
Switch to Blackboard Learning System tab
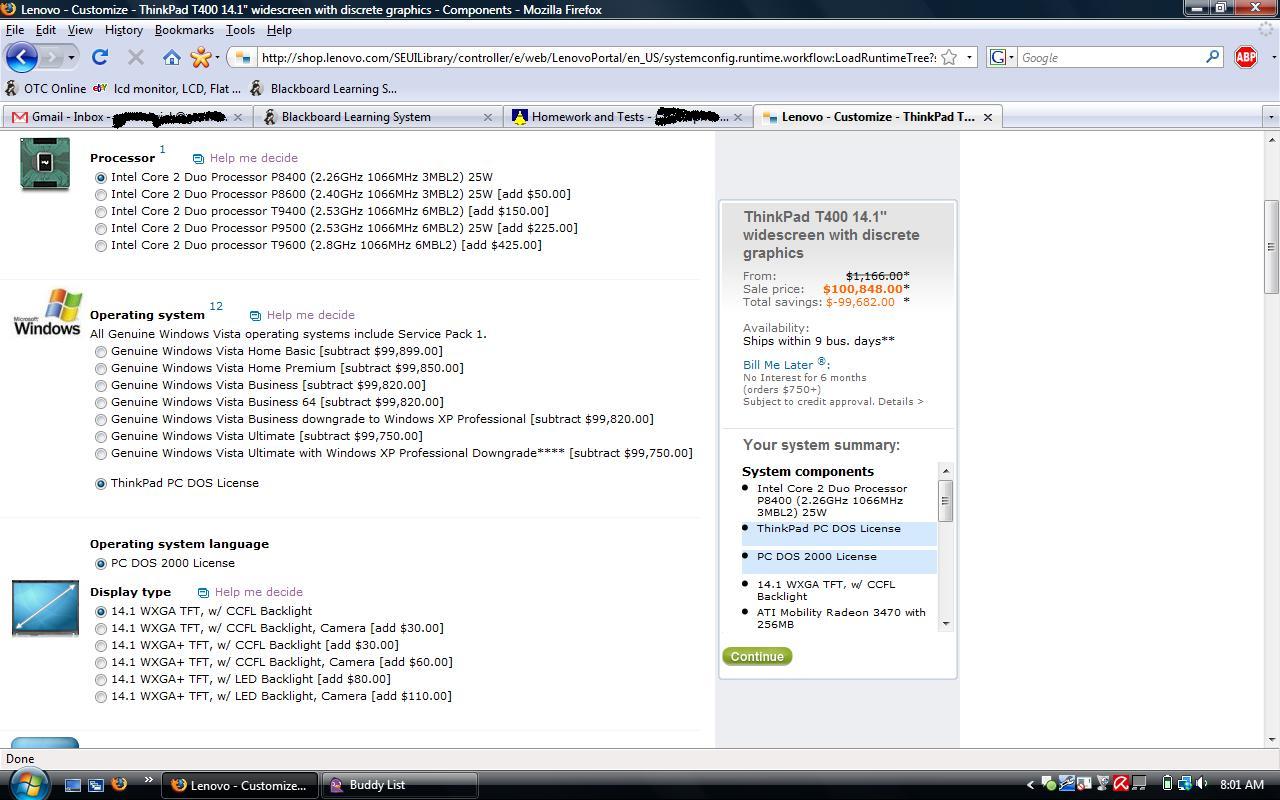click(x=377, y=117)
